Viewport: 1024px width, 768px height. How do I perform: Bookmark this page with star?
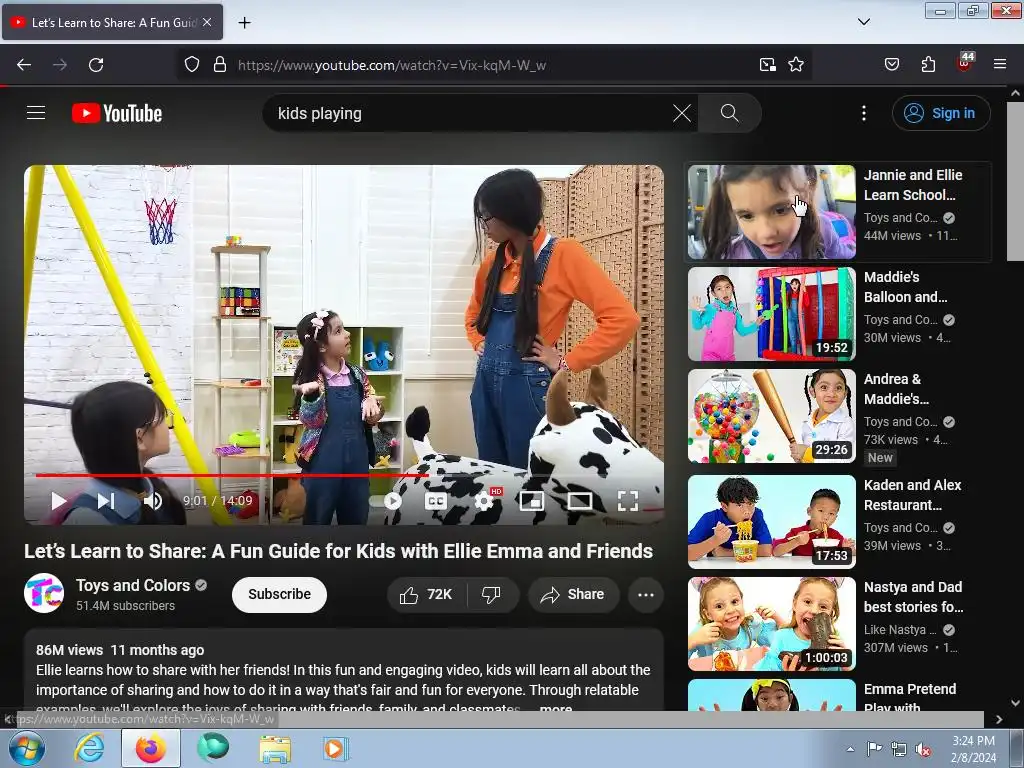click(795, 65)
